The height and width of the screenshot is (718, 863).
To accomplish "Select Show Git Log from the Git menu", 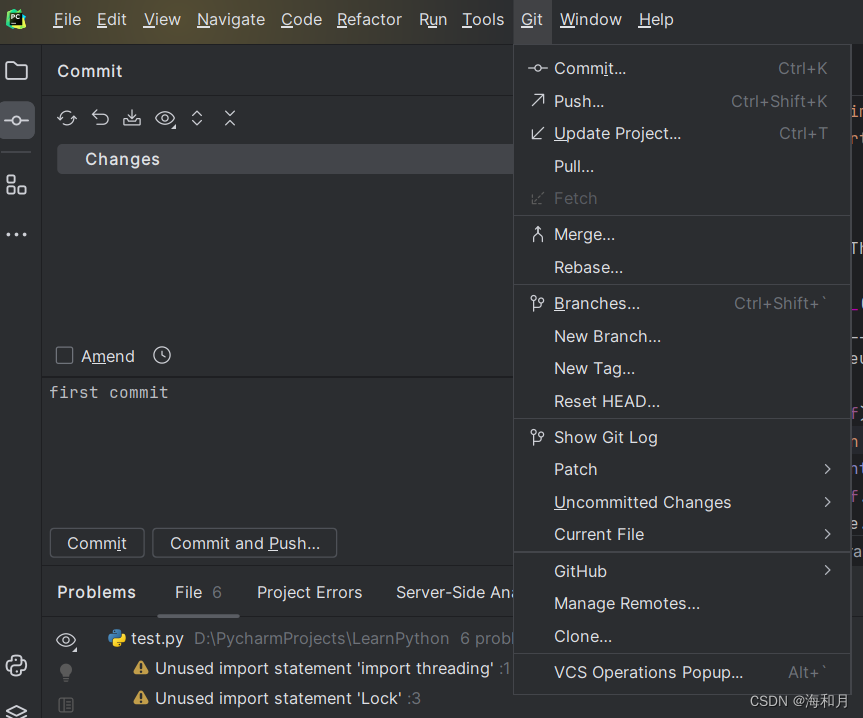I will coord(605,437).
